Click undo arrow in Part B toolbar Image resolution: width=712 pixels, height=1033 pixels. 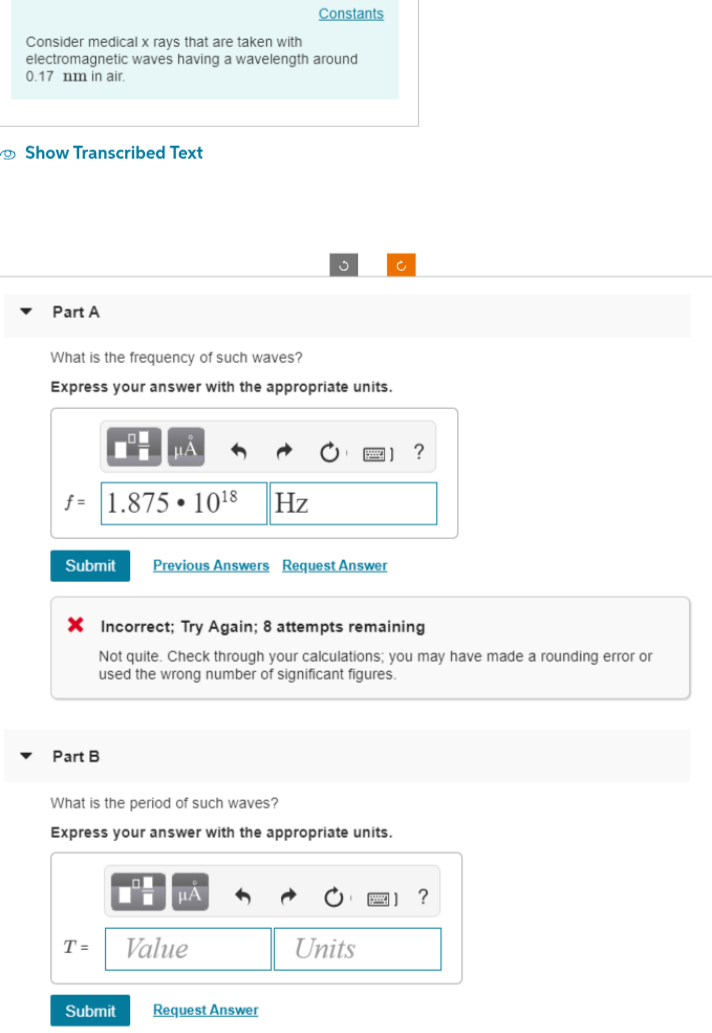coord(241,896)
